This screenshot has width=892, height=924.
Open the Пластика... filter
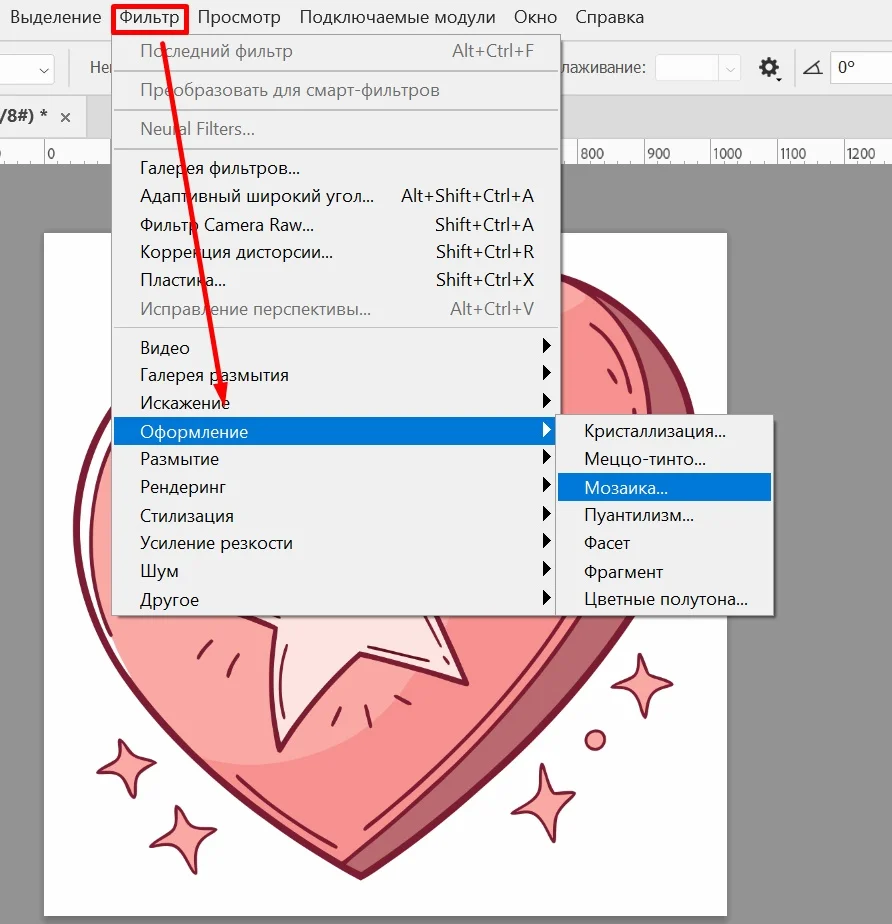[183, 280]
